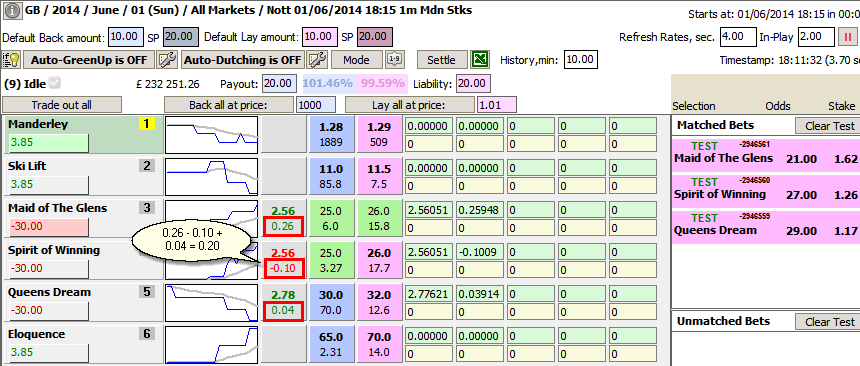Click Spirit of Winning -30.00 button
The height and width of the screenshot is (366, 860).
point(48,269)
